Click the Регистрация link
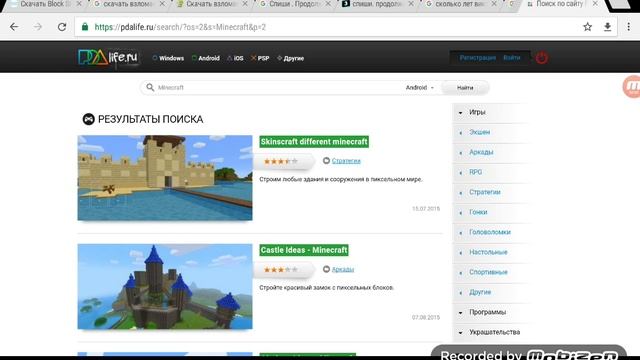Viewport: 640px width, 360px height. (478, 58)
